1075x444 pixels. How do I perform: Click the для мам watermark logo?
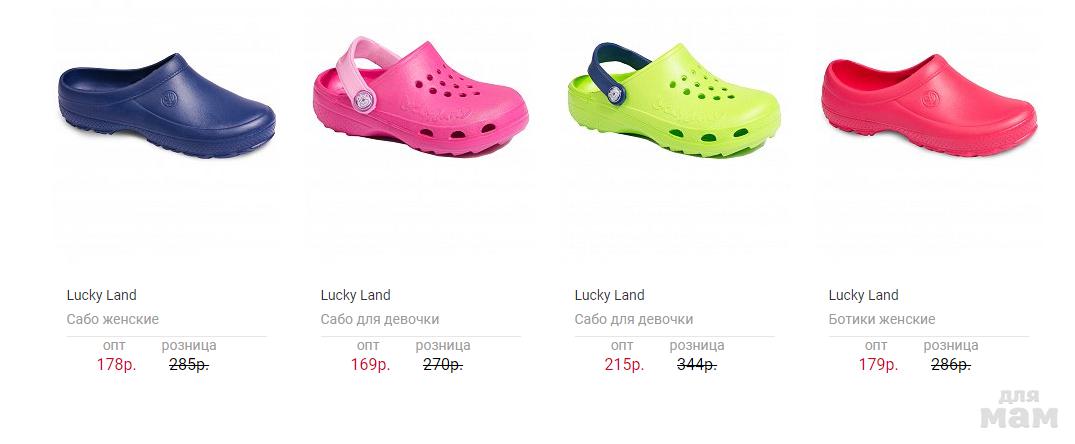[x=1019, y=409]
